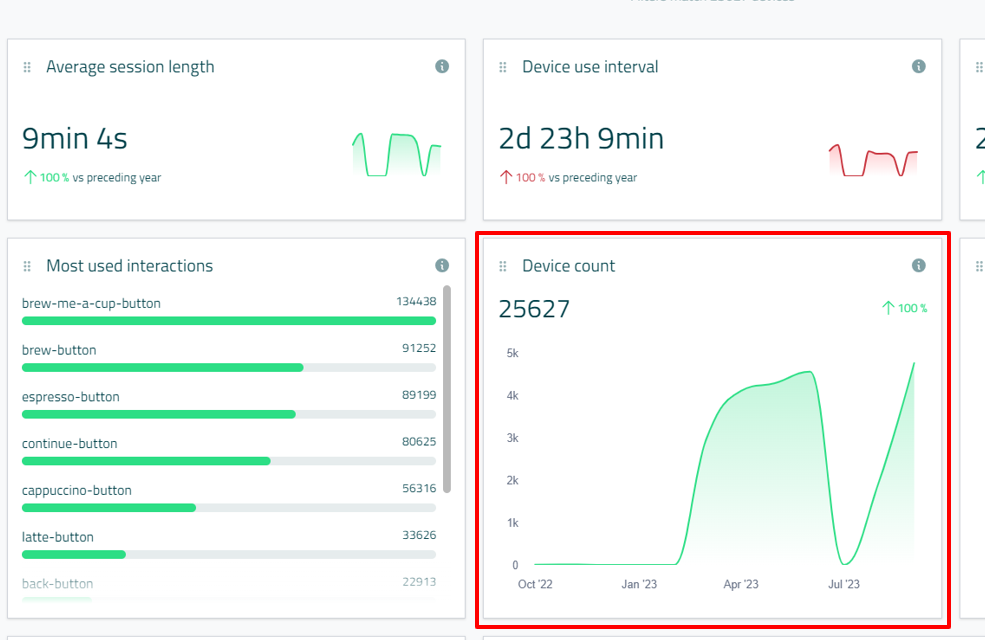
Task: Open info tooltip for Device use interval
Action: tap(918, 67)
